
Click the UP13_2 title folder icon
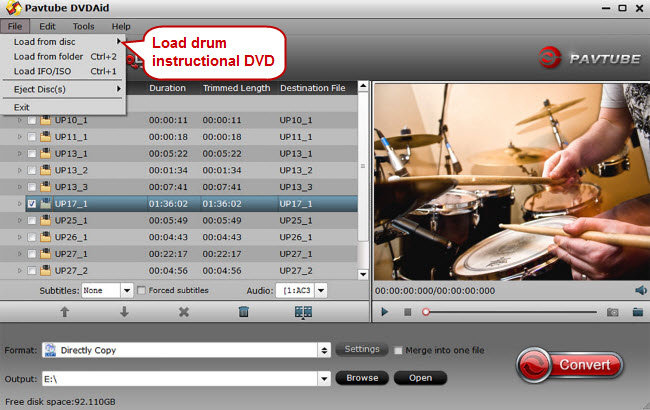tap(45, 170)
